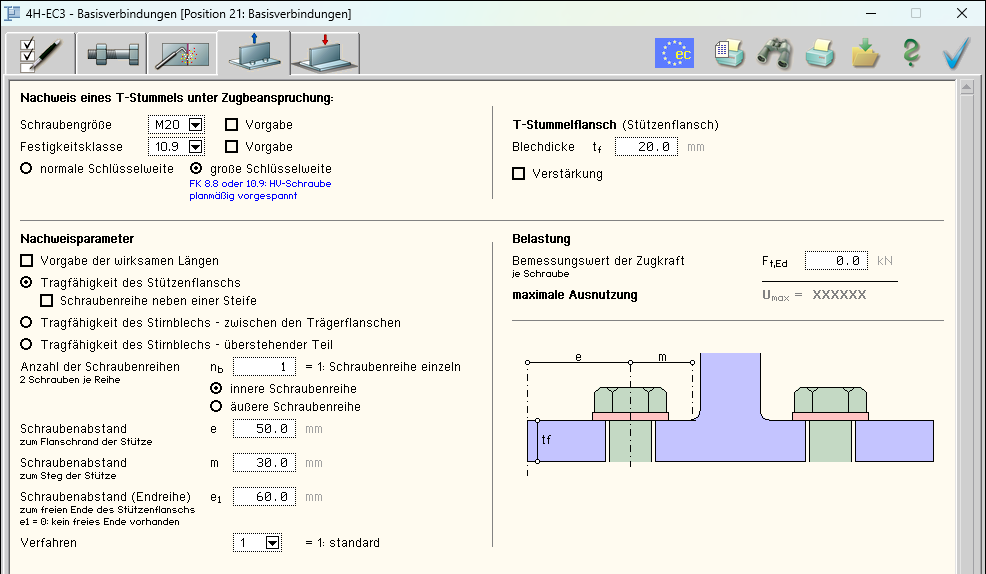986x574 pixels.
Task: Open the weld seam tab icon
Action: (x=181, y=54)
